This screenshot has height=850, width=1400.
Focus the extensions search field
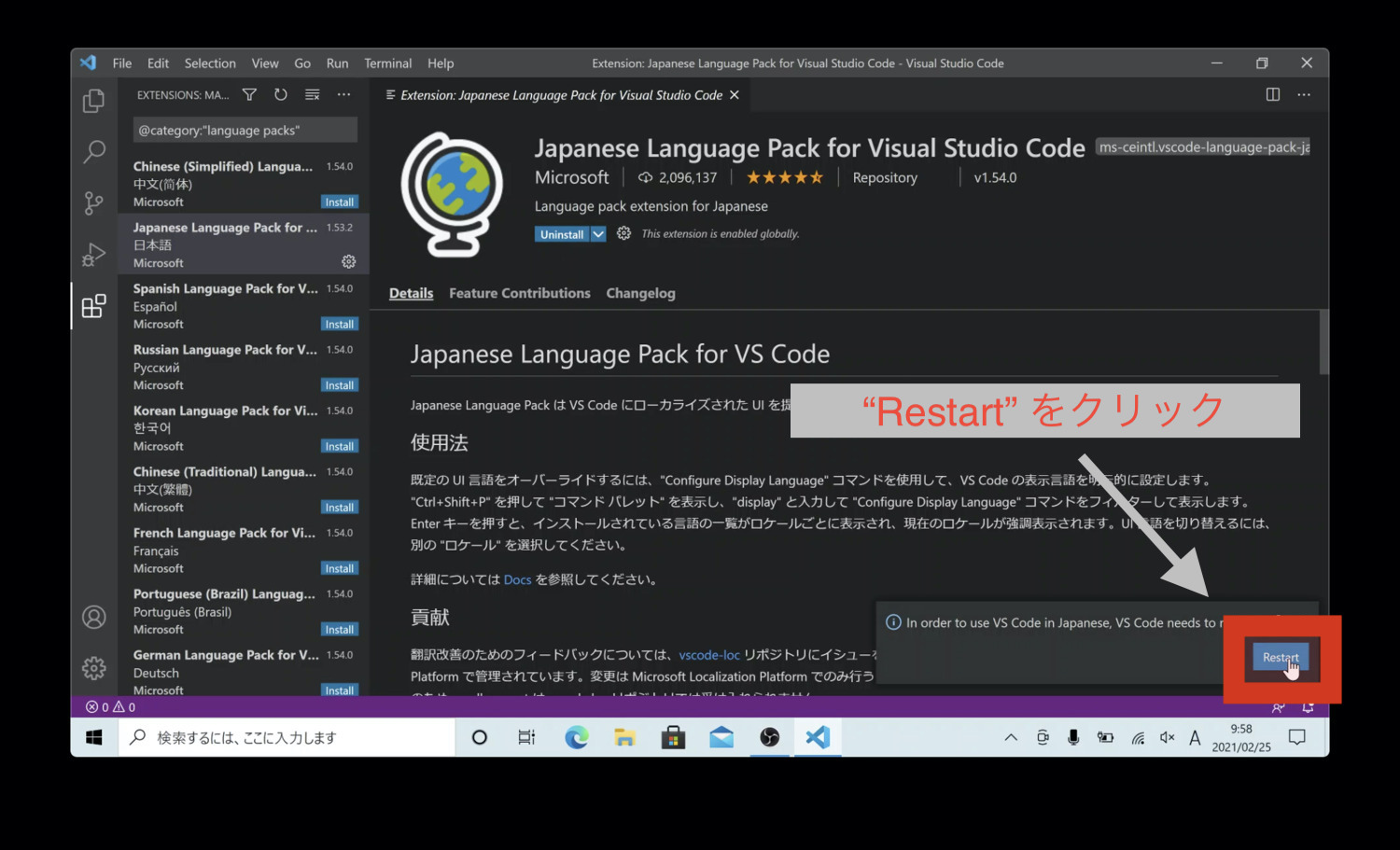pos(245,130)
